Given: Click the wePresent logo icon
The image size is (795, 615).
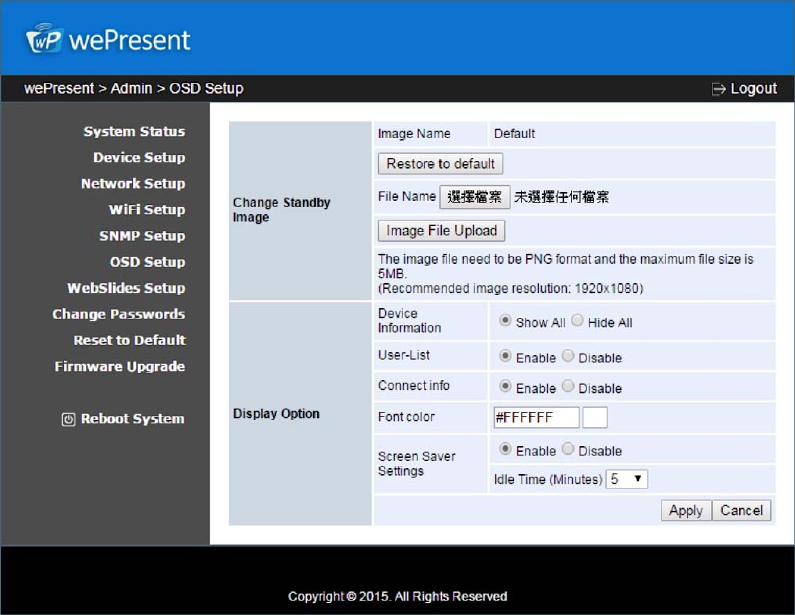Looking at the screenshot, I should pos(44,39).
